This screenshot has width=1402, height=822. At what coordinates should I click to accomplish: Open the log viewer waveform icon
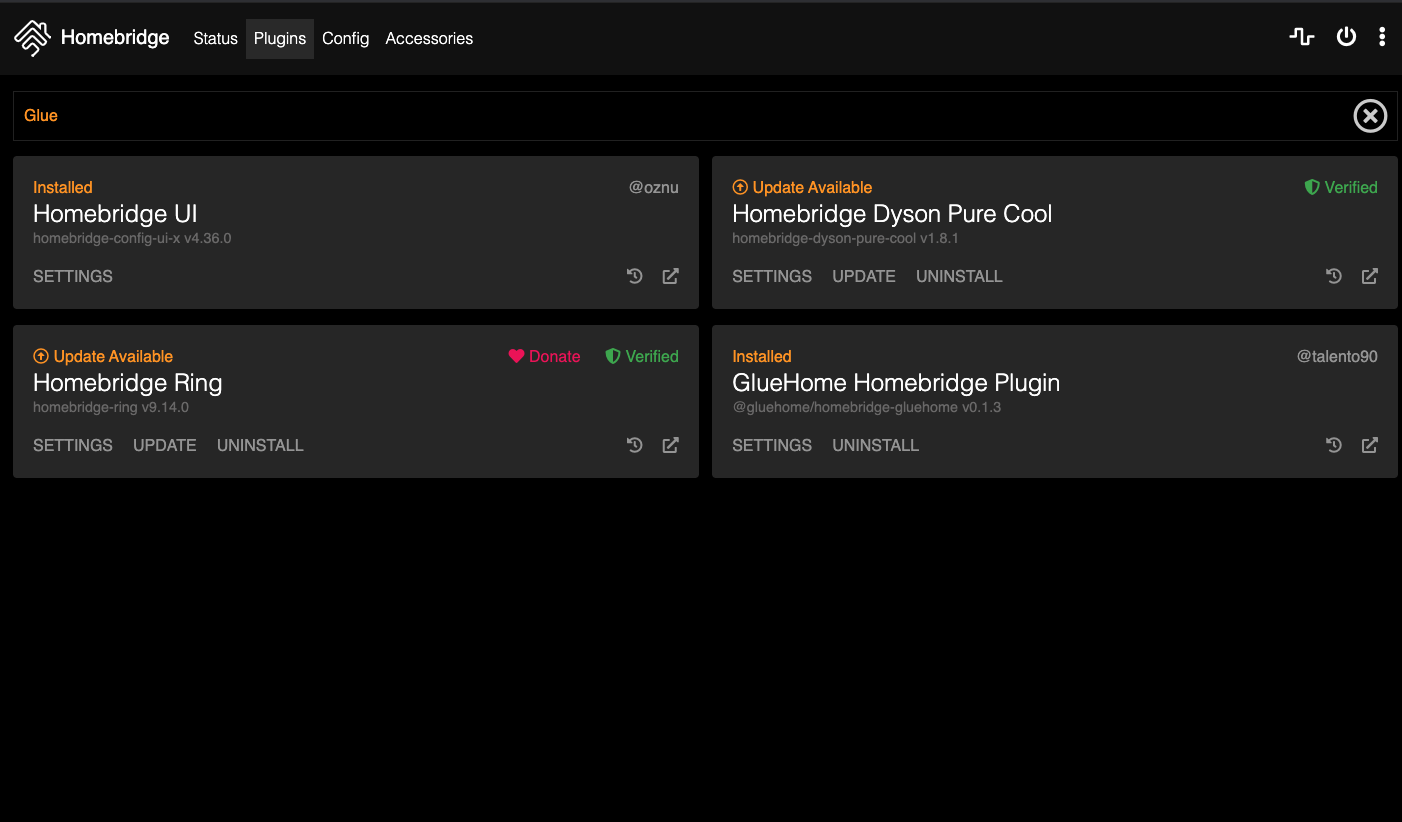coord(1301,37)
